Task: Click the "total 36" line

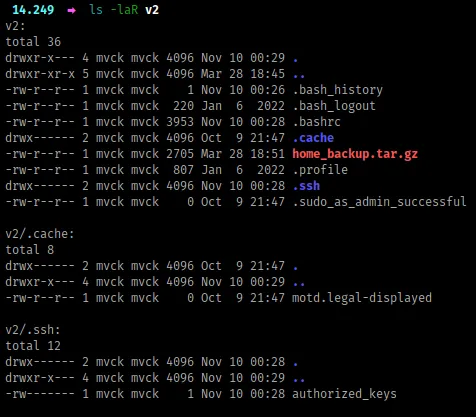Action: coord(33,42)
